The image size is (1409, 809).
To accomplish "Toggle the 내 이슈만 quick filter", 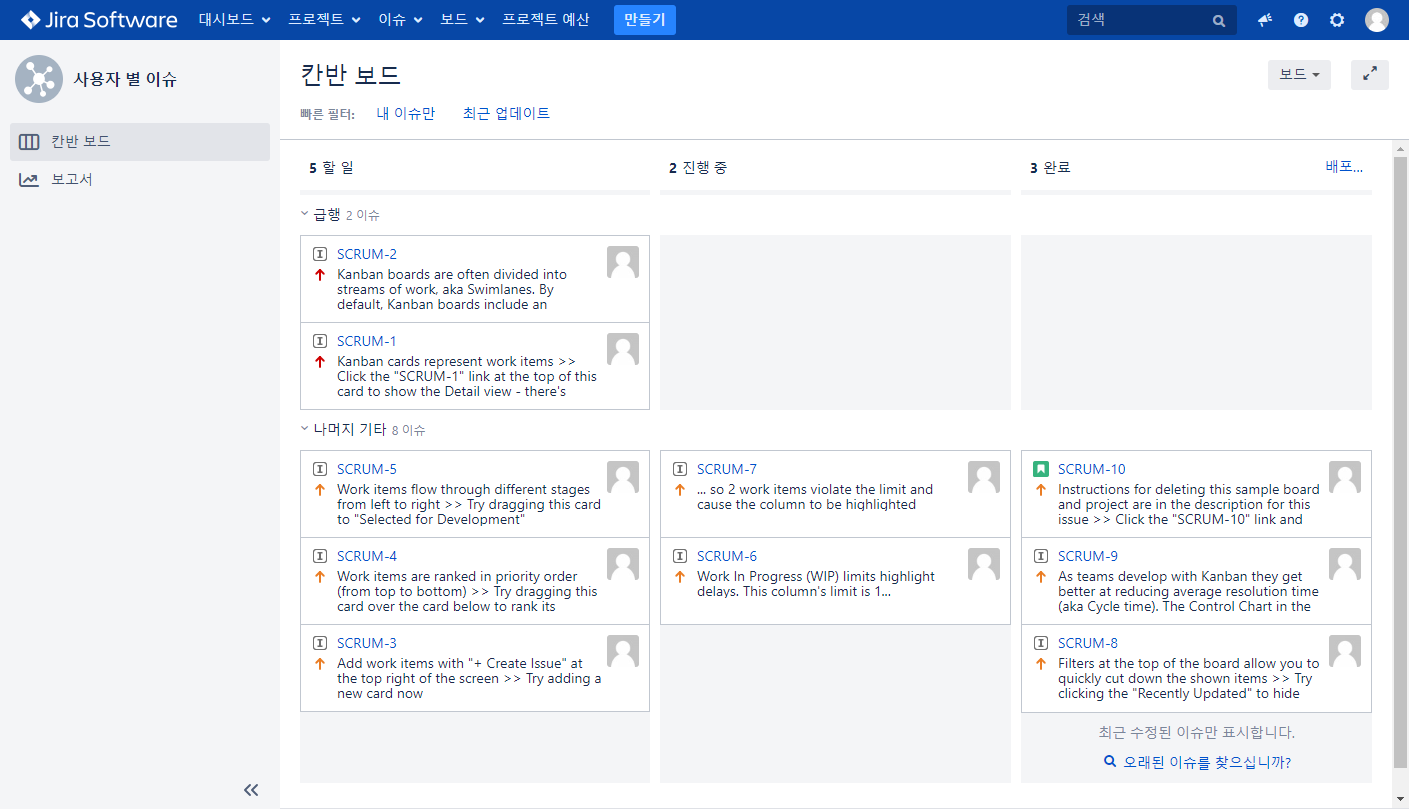I will pos(405,113).
